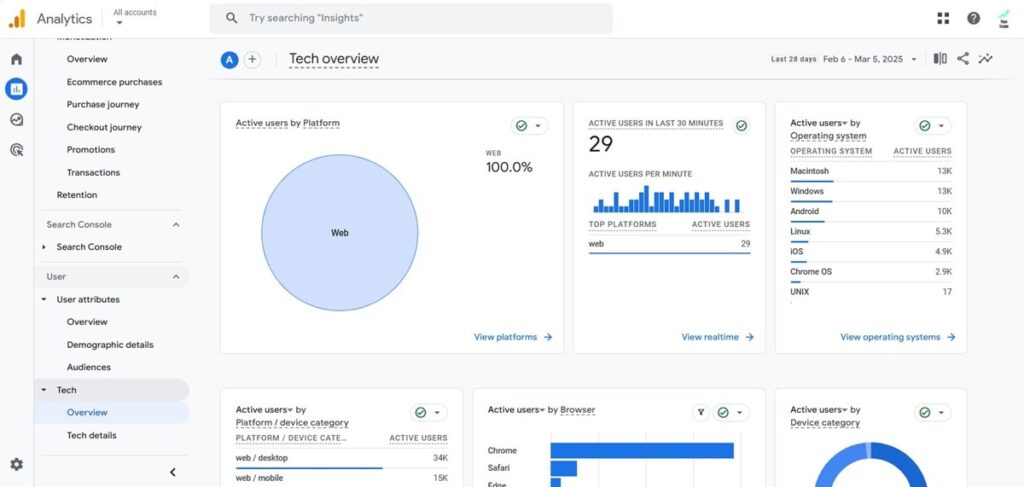
Task: Change Active users metric on Operating system card
Action: (x=819, y=123)
